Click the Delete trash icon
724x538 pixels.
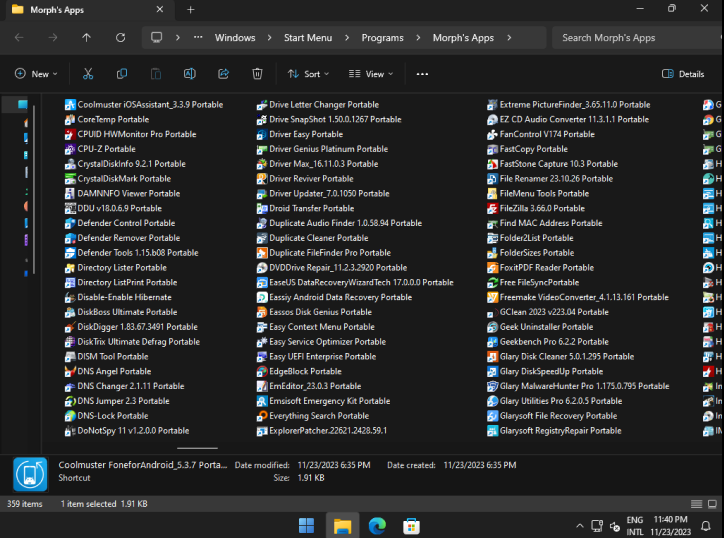[257, 74]
